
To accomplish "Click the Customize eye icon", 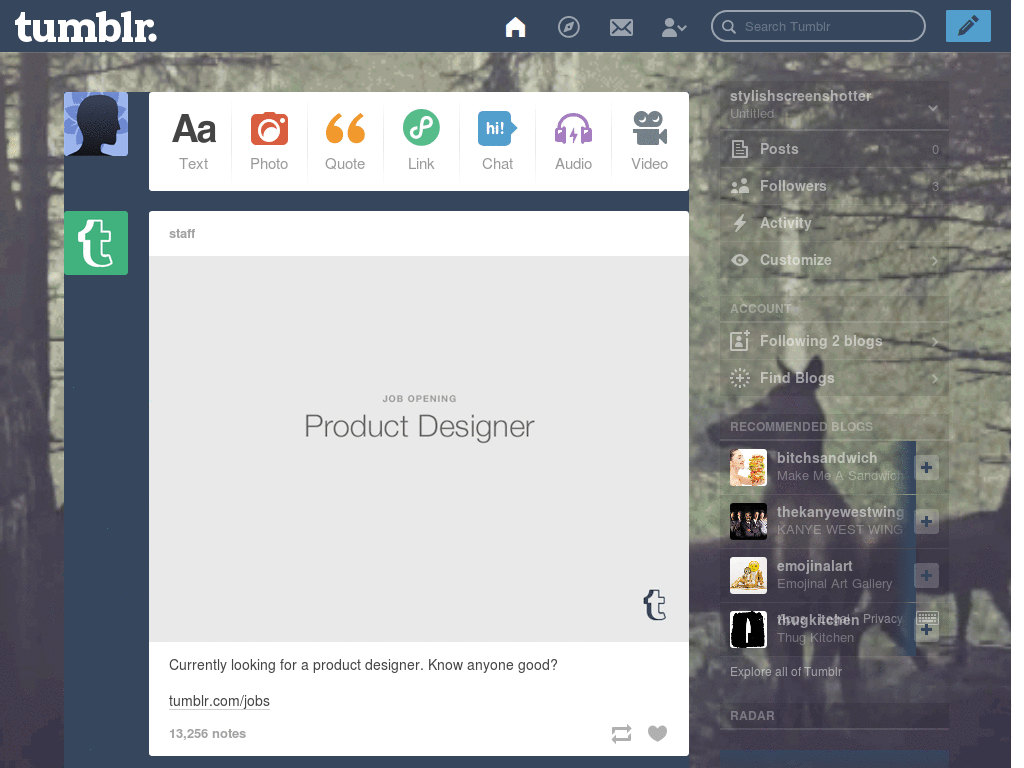I will [x=739, y=260].
